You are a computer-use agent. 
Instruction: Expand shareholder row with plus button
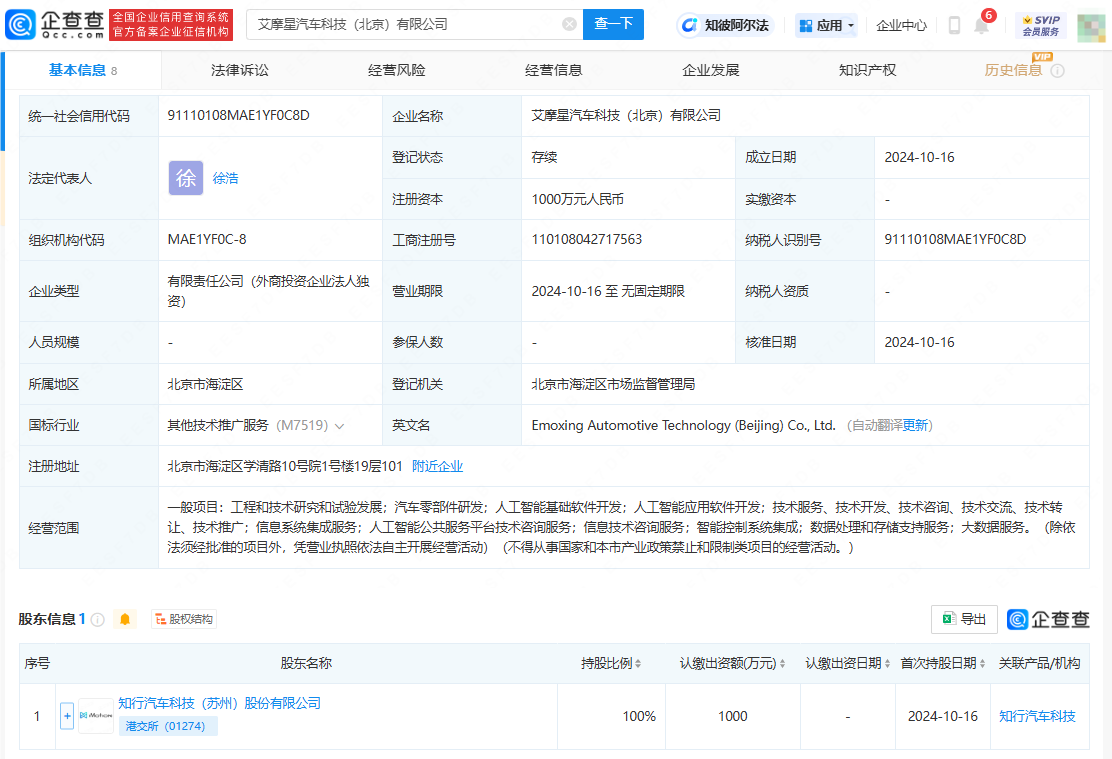coord(67,716)
